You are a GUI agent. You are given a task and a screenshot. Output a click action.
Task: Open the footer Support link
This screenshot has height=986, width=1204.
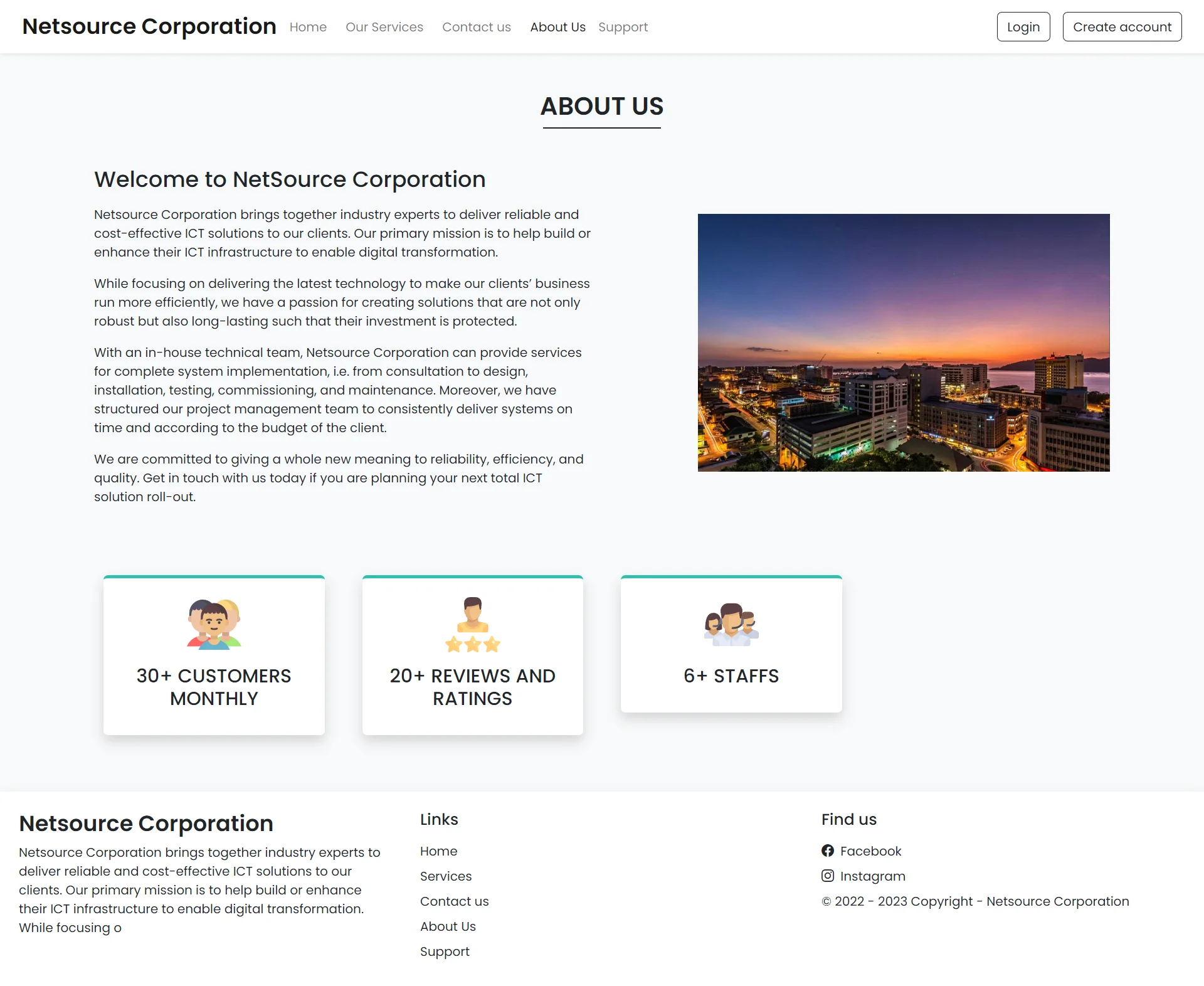(445, 952)
